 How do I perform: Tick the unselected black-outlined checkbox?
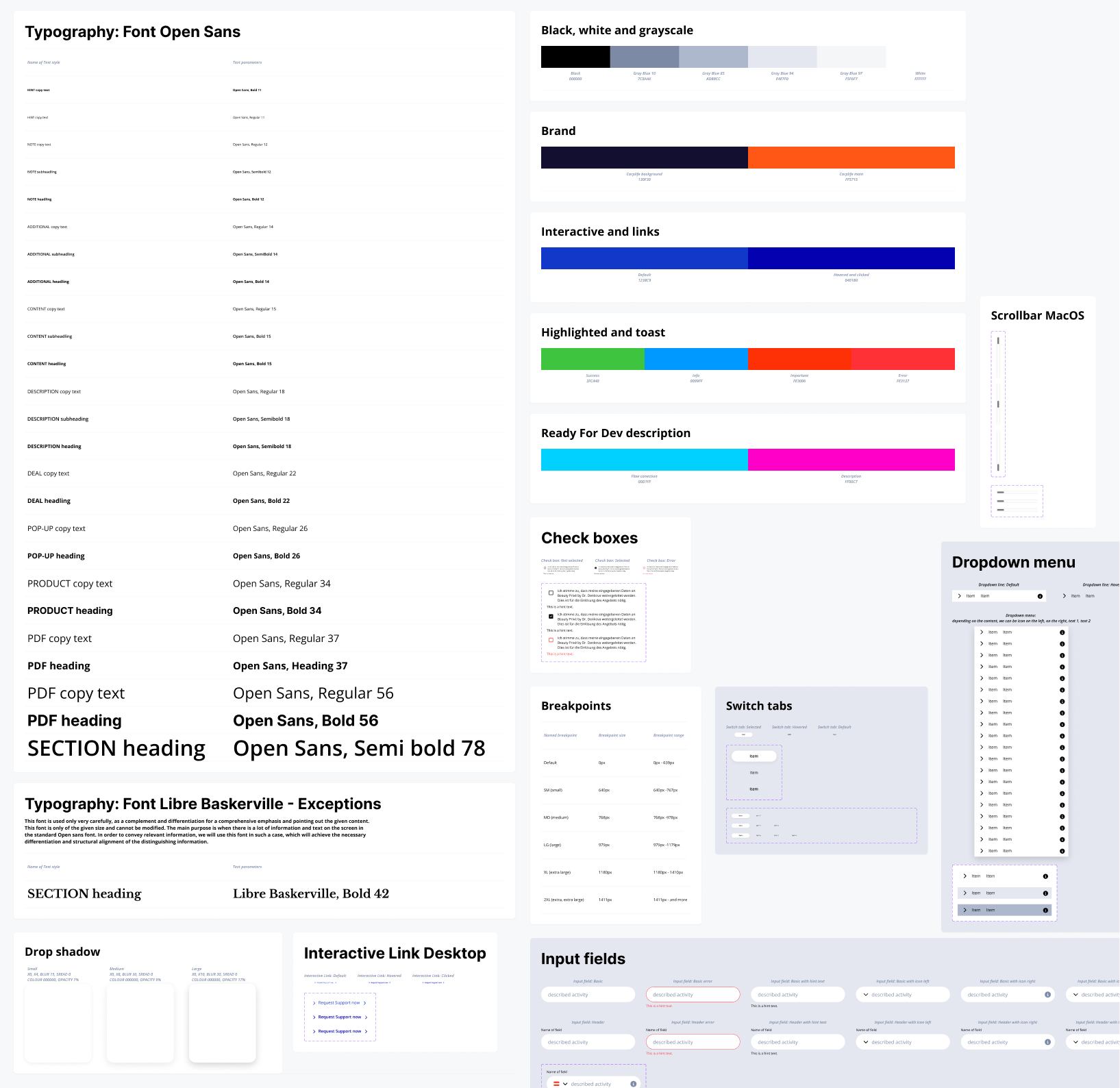click(x=551, y=593)
